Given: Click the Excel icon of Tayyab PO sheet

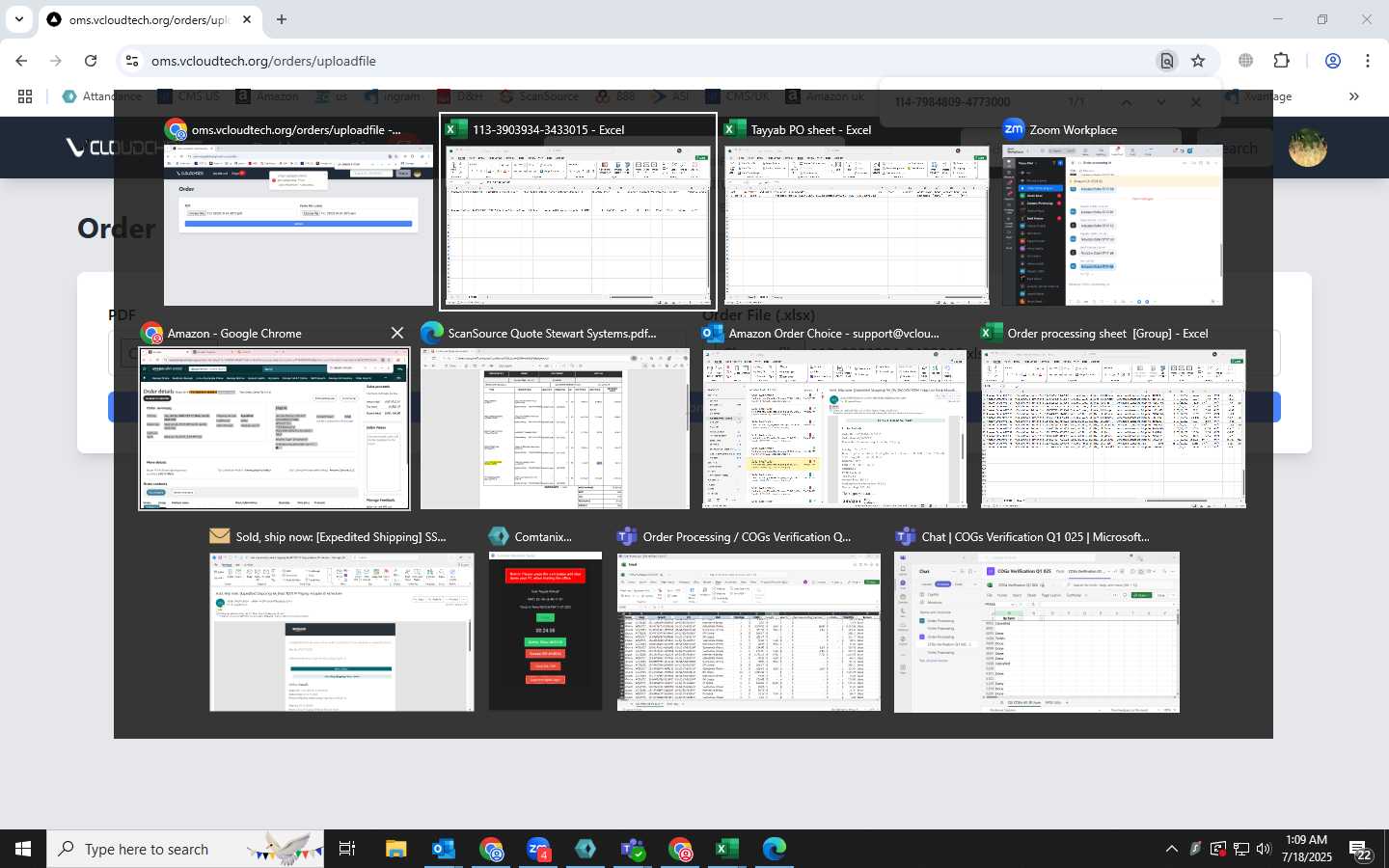Looking at the screenshot, I should coord(735,129).
